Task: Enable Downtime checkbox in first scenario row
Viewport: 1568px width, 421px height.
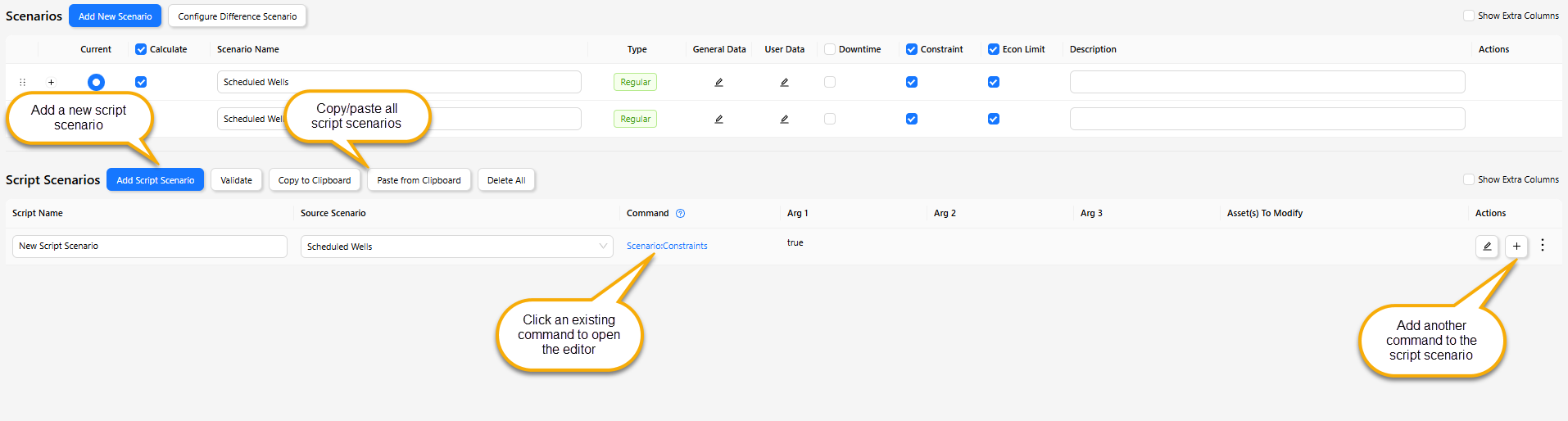Action: click(x=830, y=82)
